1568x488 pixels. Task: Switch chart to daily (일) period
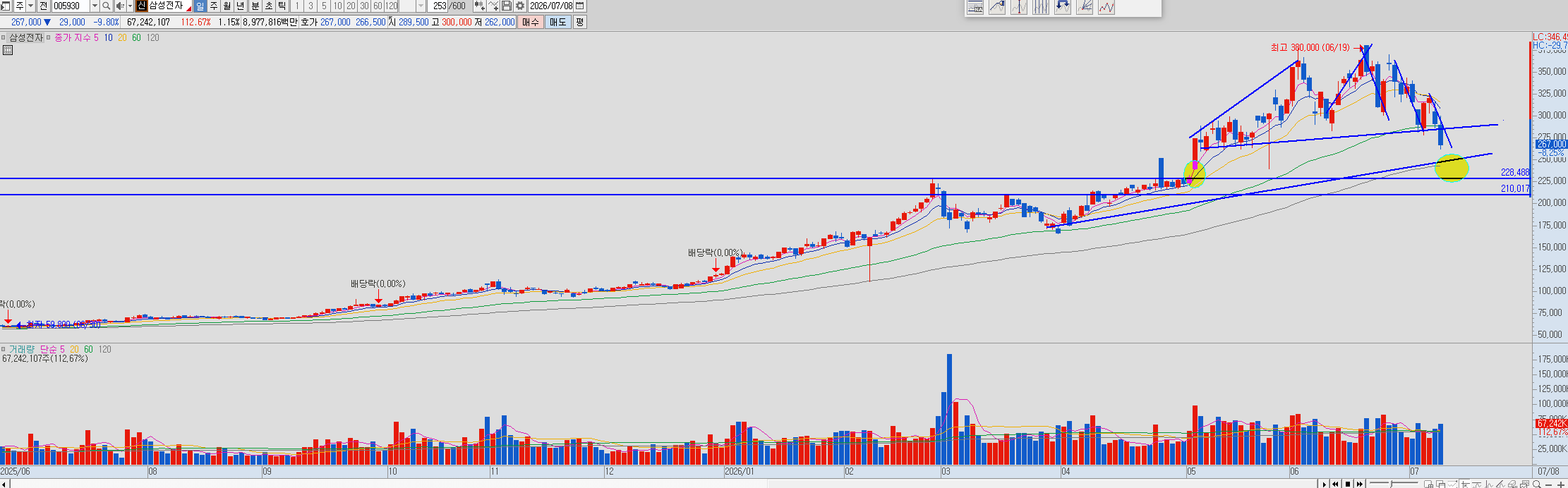tap(200, 6)
